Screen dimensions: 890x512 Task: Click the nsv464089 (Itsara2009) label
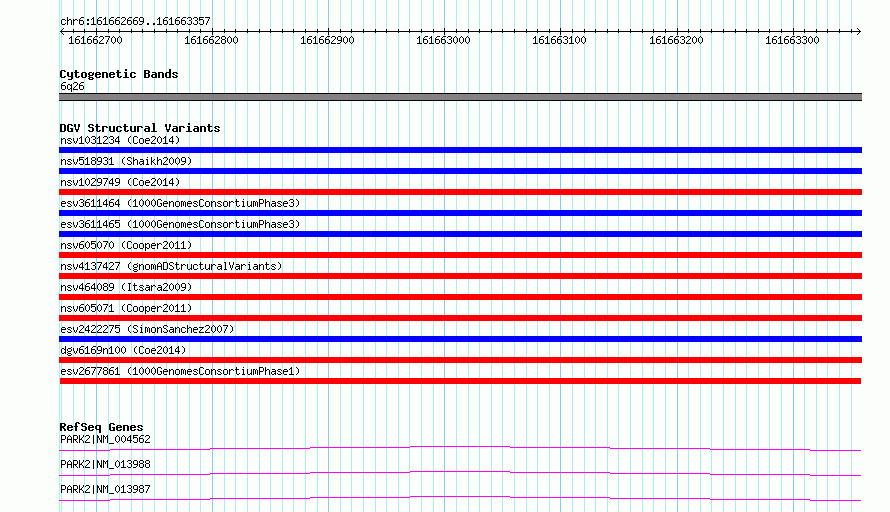click(x=126, y=287)
